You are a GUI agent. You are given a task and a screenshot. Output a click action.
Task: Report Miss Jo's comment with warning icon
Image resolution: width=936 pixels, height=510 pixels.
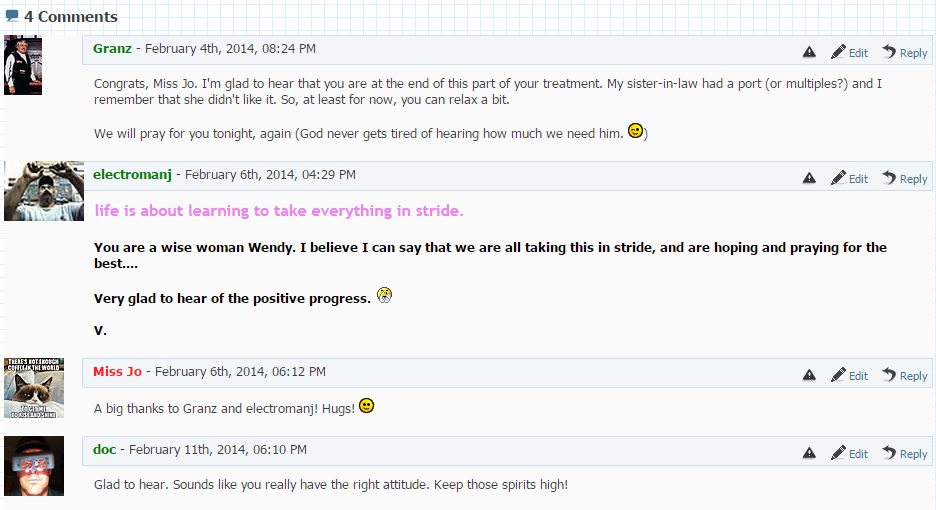click(809, 375)
